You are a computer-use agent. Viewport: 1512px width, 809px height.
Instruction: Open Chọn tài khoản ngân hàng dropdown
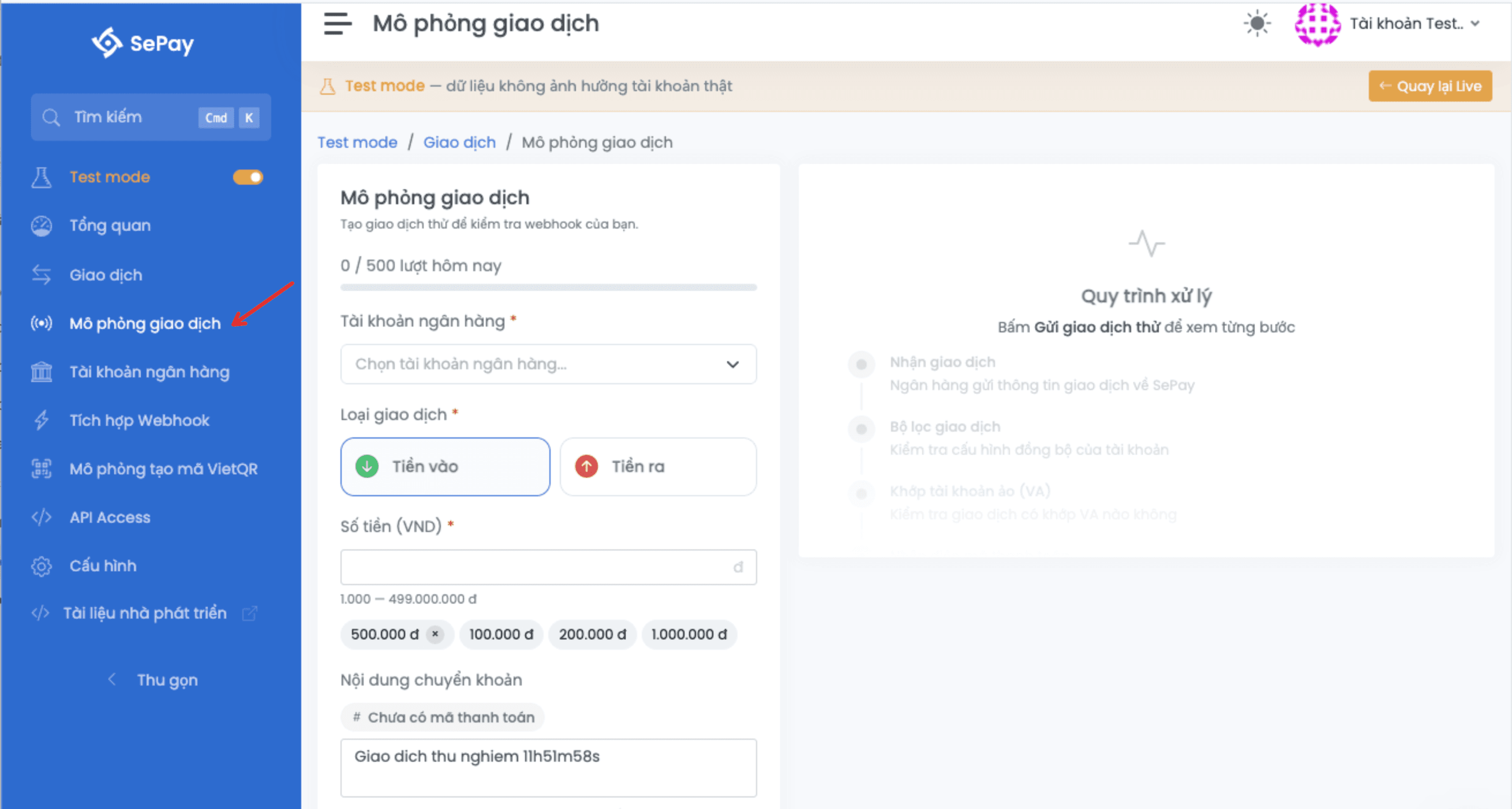coord(548,365)
